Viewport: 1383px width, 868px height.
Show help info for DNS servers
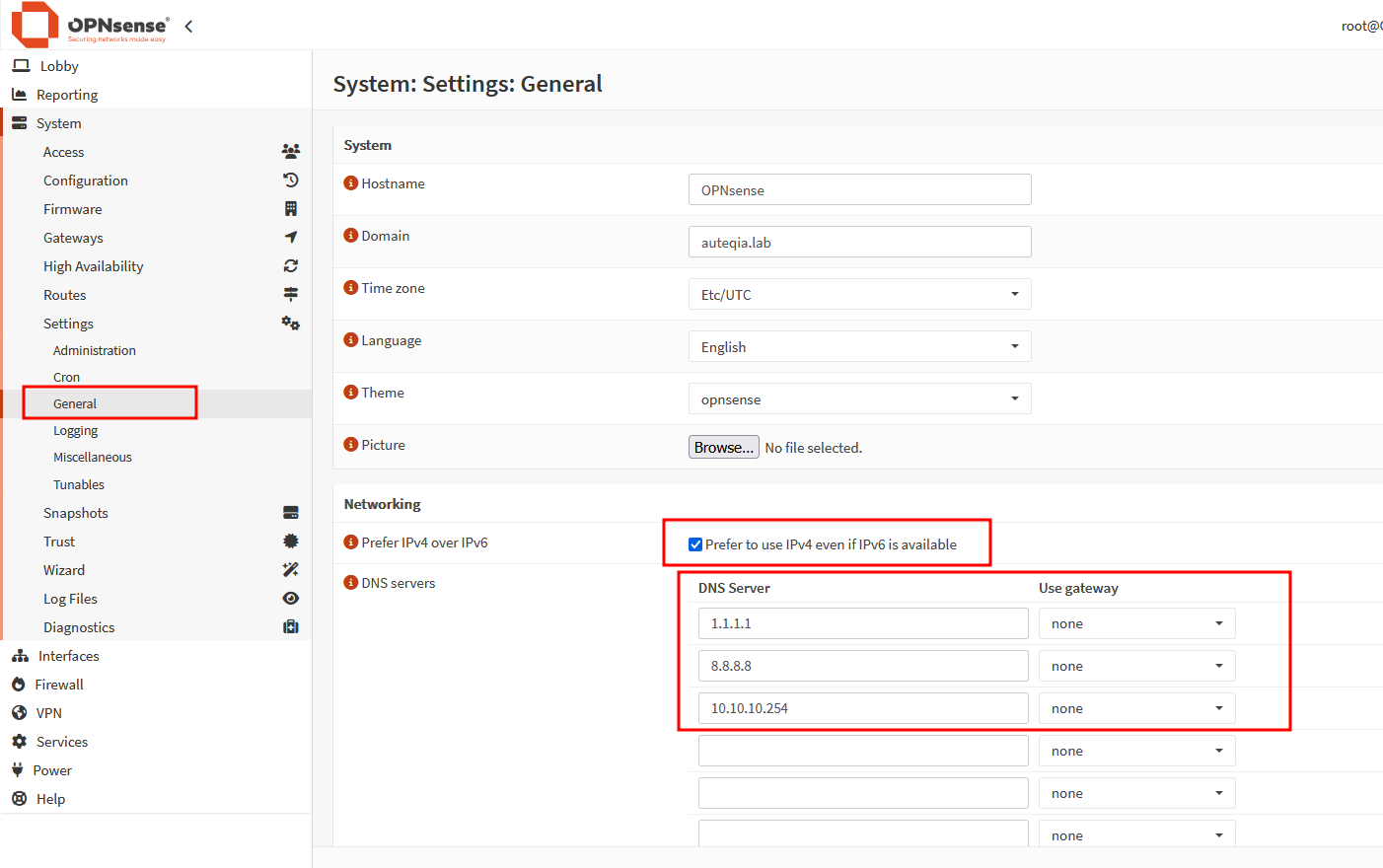(350, 583)
